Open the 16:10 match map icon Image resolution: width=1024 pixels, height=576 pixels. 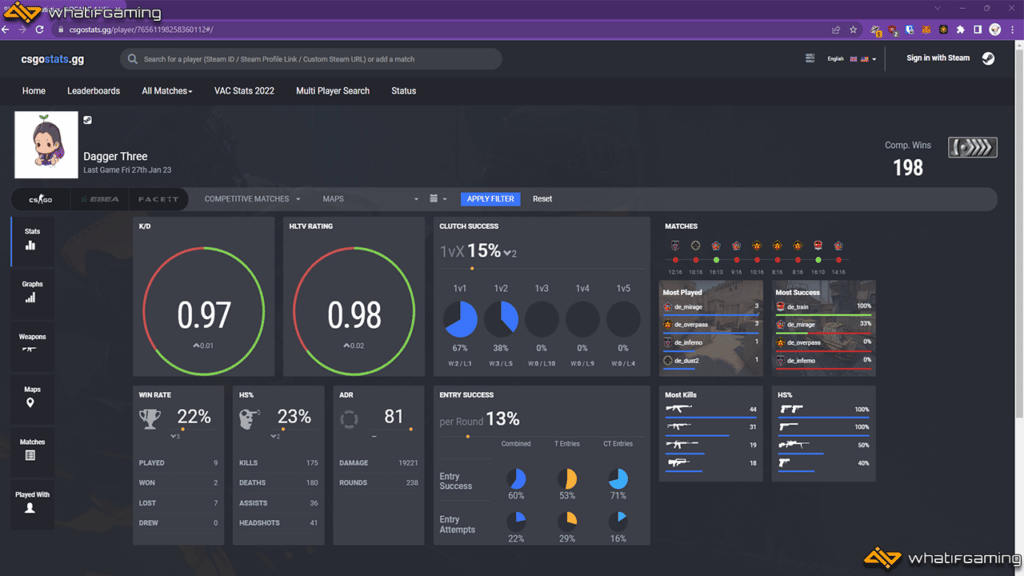(818, 246)
